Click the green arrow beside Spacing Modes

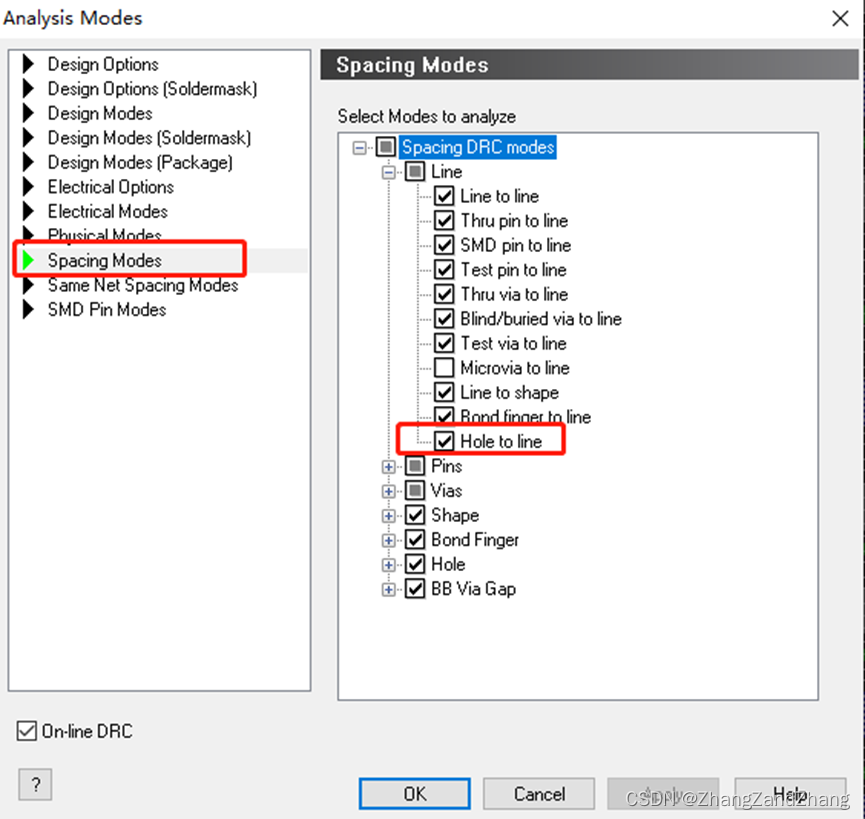click(x=28, y=261)
